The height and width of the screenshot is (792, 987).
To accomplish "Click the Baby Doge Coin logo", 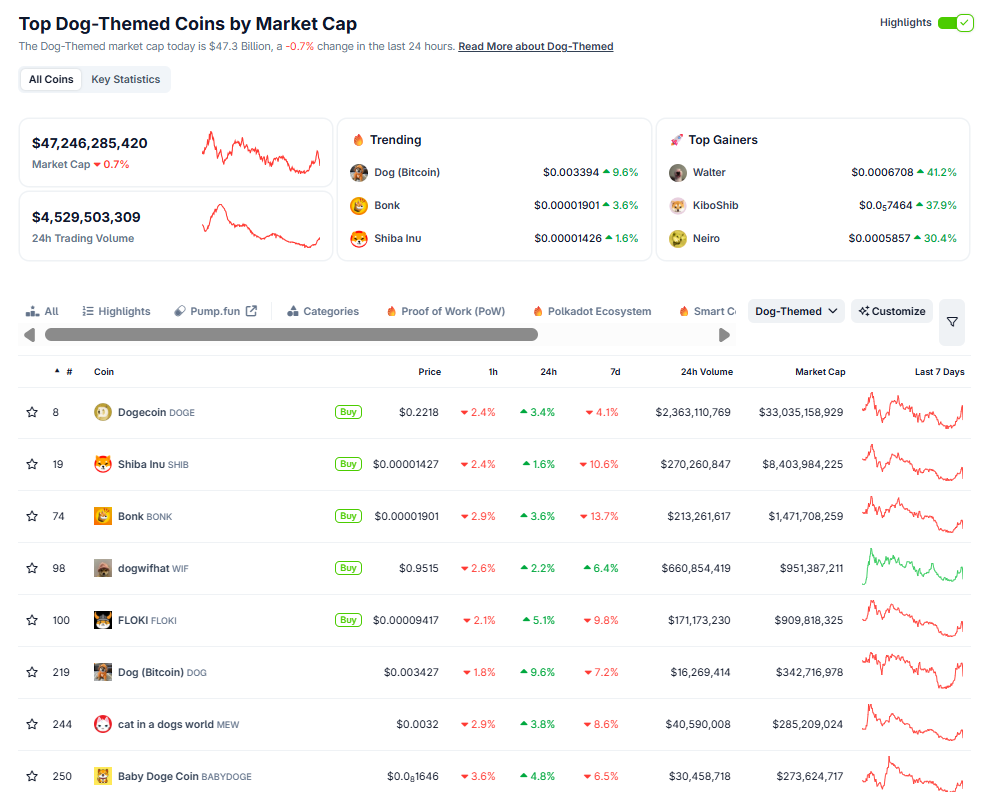I will [x=103, y=776].
